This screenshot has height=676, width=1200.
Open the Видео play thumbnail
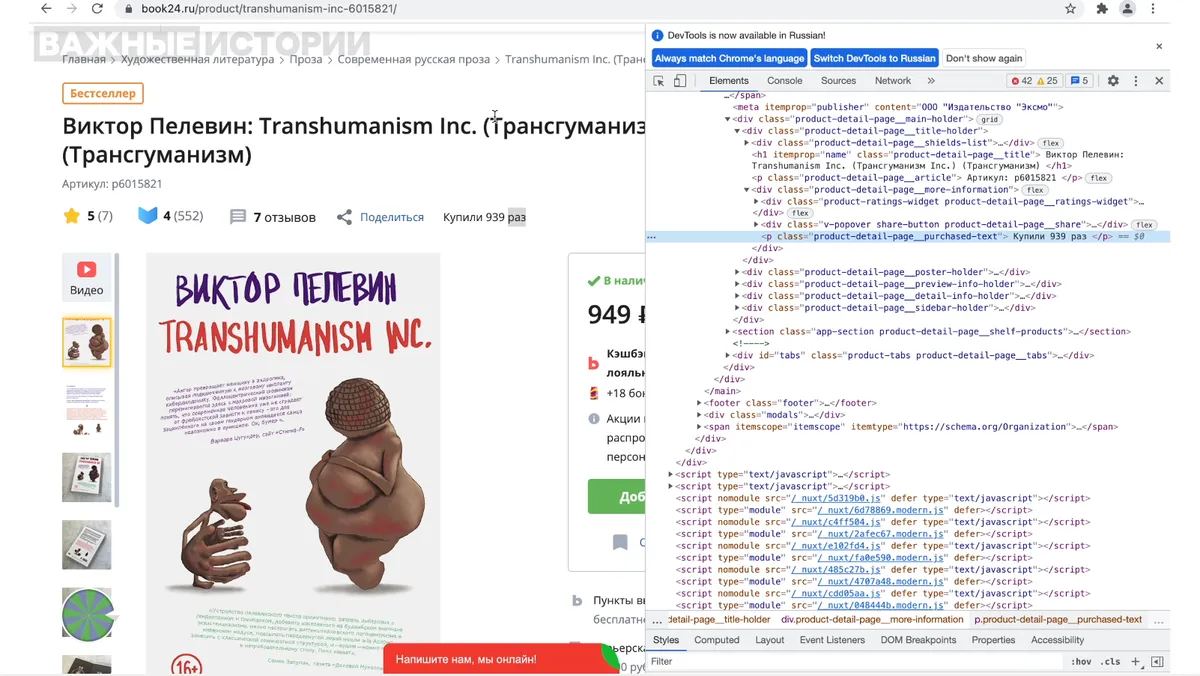(87, 278)
